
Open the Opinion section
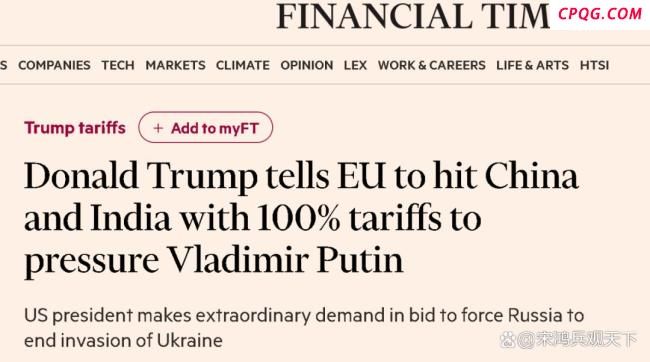(x=307, y=65)
